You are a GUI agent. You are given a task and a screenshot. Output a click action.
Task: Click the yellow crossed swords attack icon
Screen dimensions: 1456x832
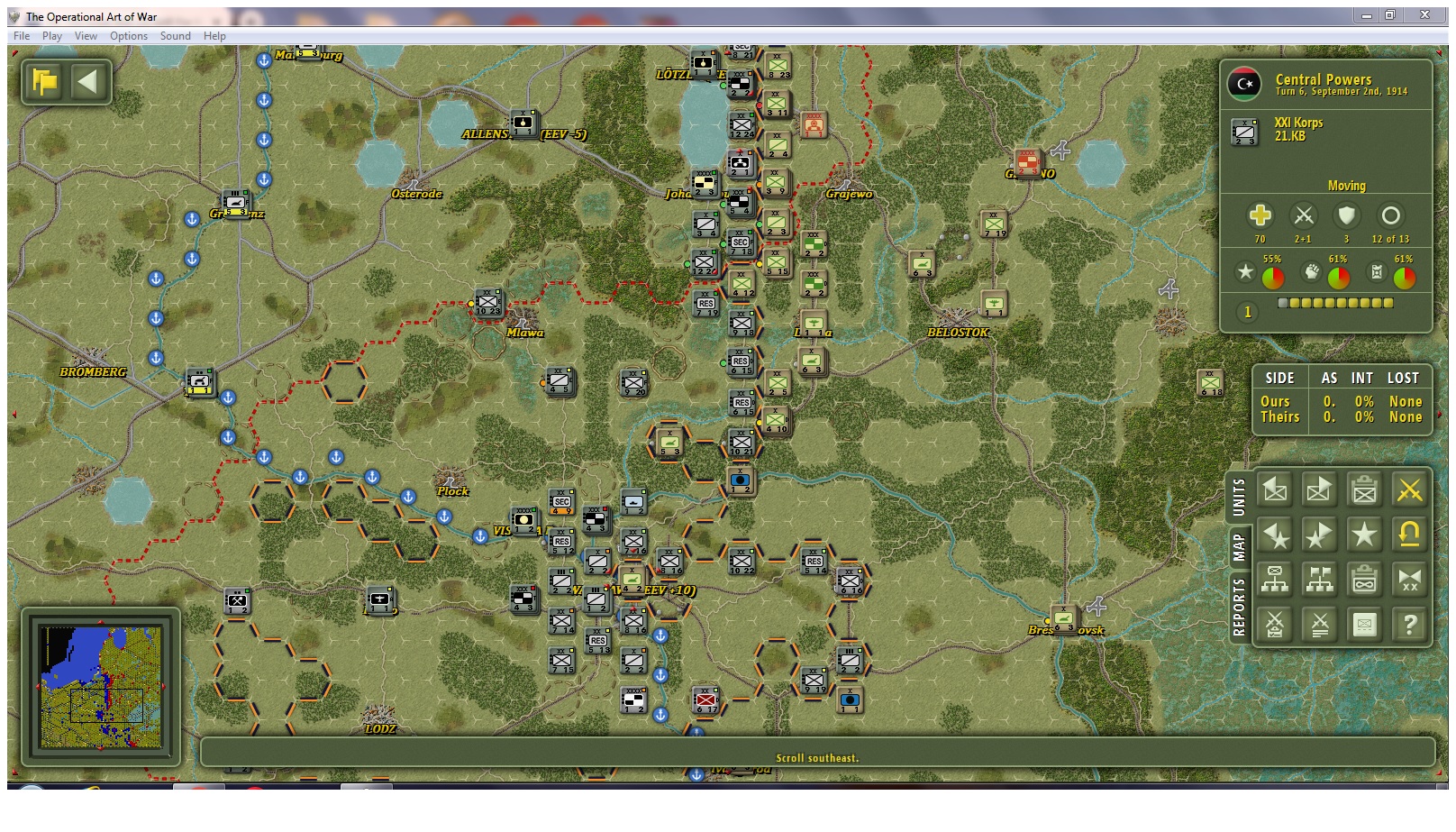click(1409, 489)
